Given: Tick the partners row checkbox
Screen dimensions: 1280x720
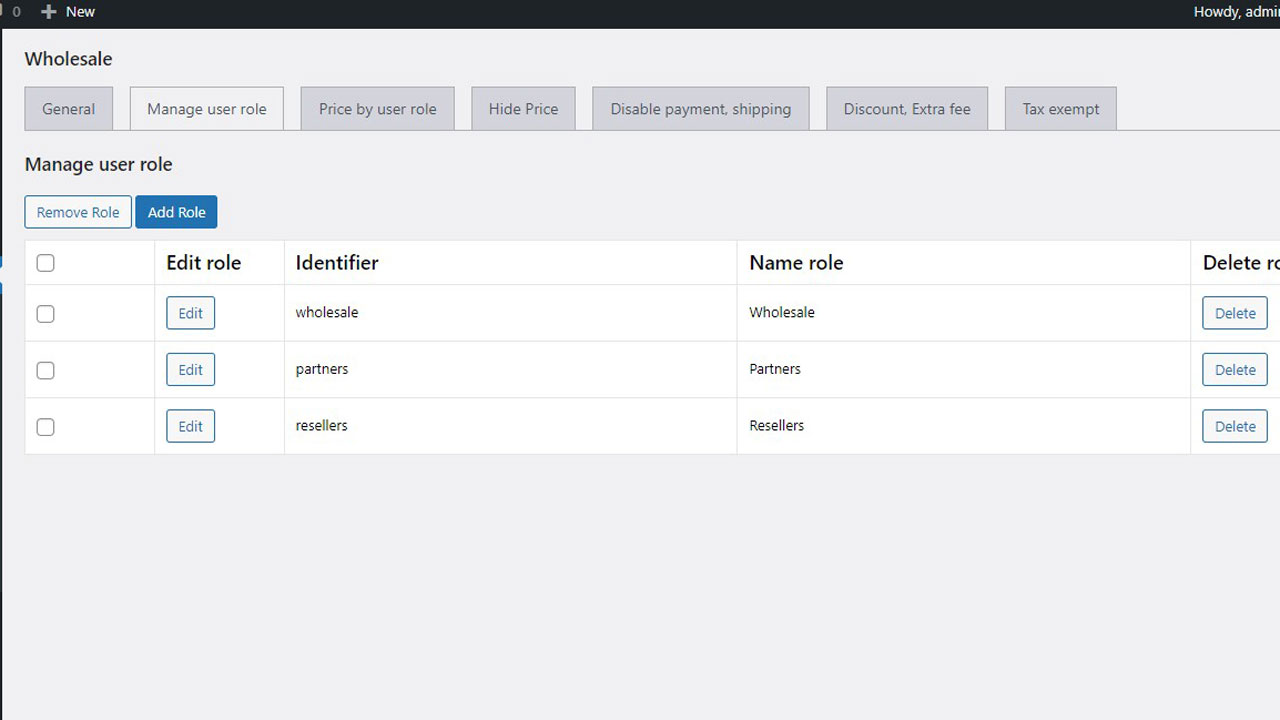Looking at the screenshot, I should pos(45,370).
